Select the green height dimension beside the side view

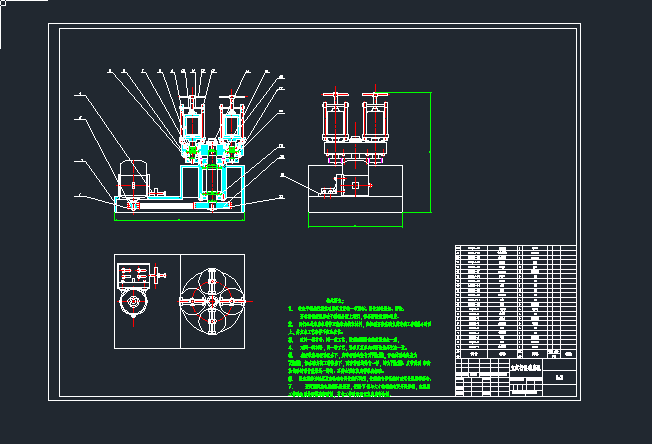431,150
